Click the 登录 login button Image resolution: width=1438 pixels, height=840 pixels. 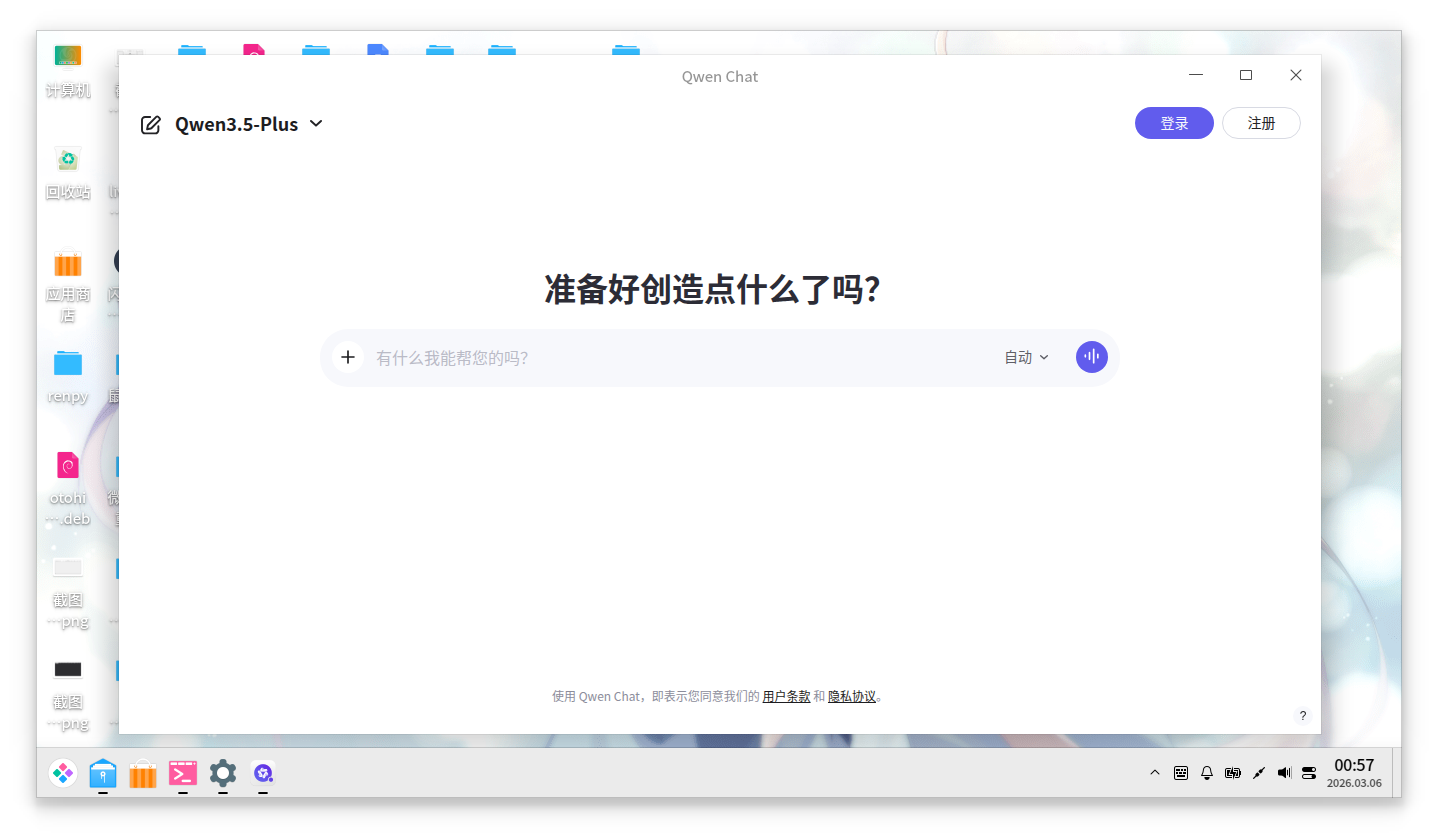click(x=1174, y=123)
